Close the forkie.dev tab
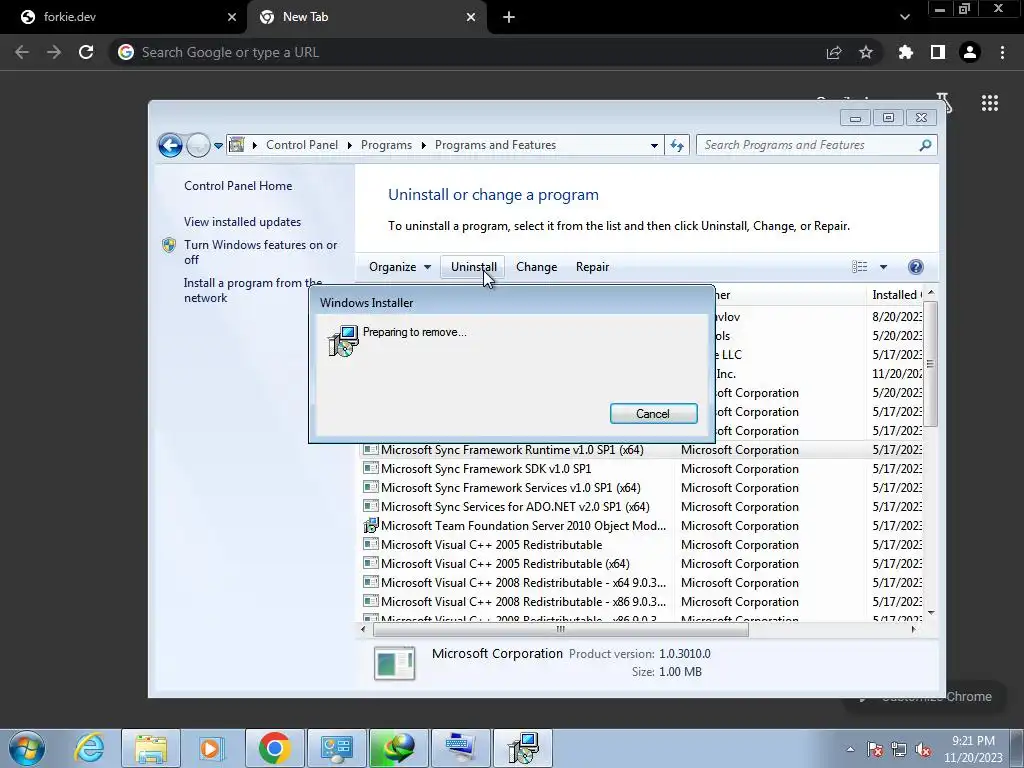Viewport: 1024px width, 768px height. (232, 17)
